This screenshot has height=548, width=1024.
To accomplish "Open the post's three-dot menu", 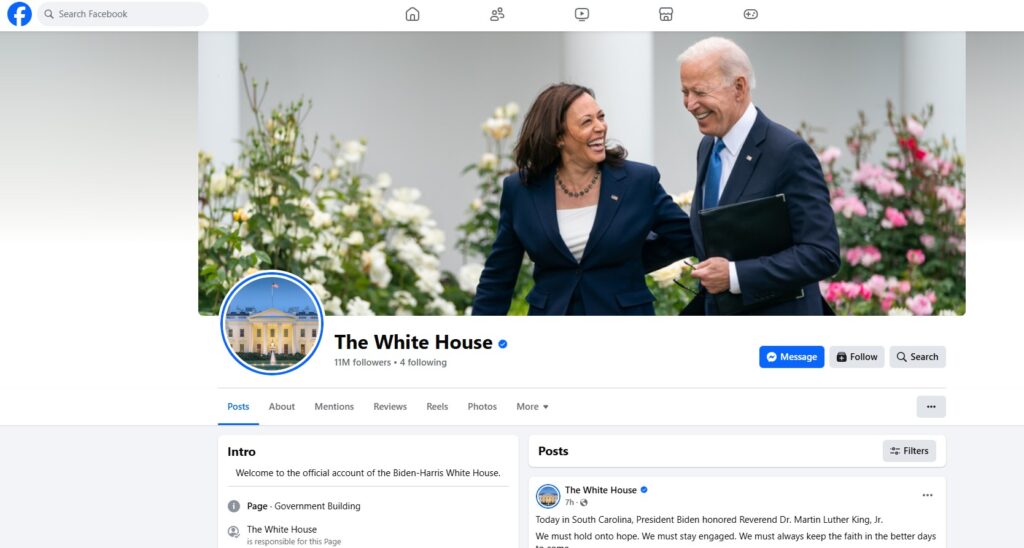I will (x=927, y=495).
